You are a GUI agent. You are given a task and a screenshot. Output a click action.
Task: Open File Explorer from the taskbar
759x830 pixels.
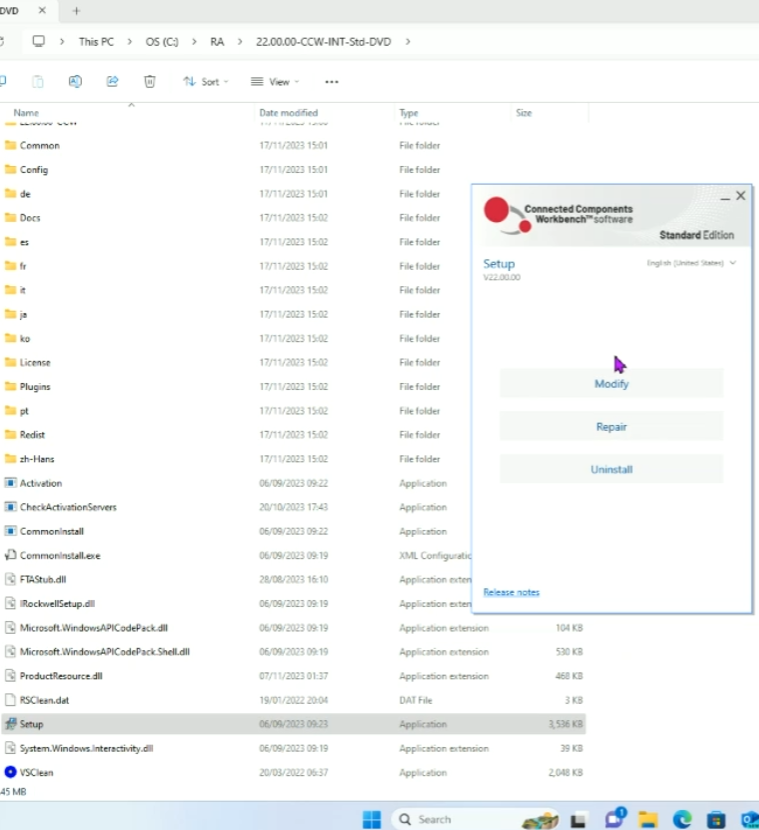pos(647,819)
